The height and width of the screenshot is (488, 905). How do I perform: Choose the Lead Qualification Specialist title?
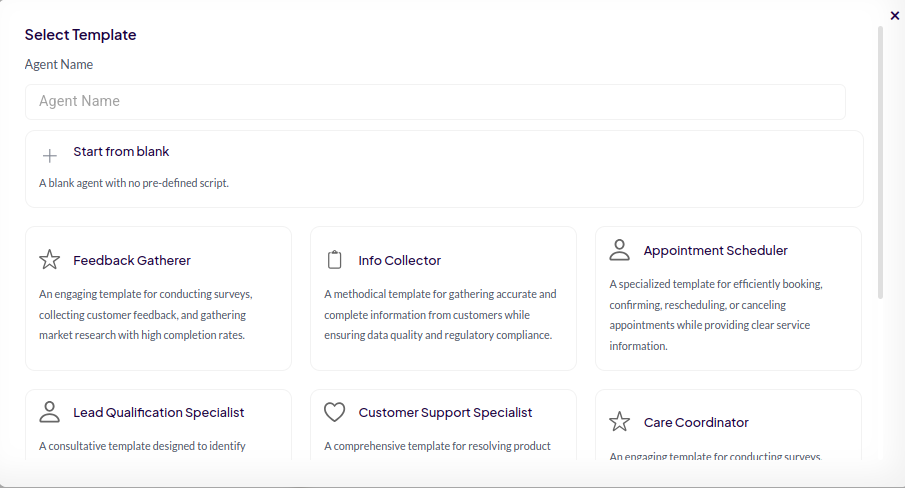point(159,412)
